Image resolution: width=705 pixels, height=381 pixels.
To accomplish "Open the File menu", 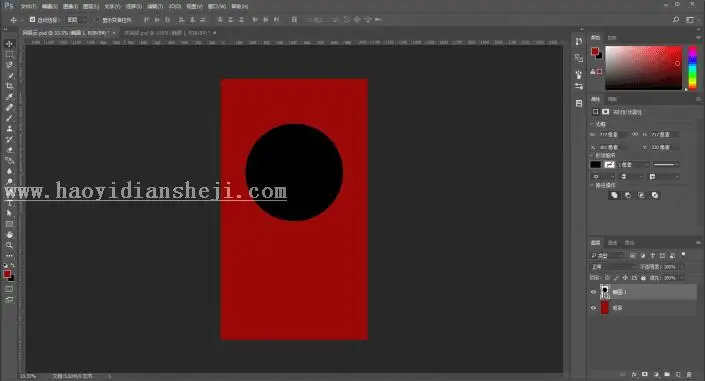I will (28, 7).
